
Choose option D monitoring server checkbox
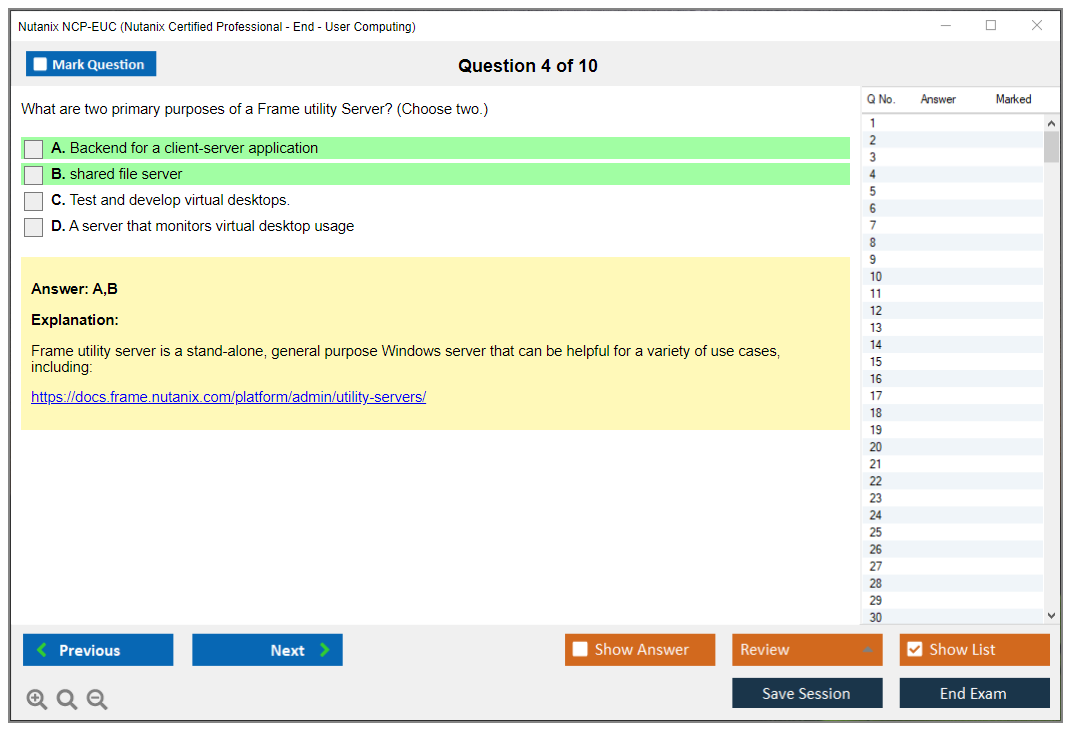pyautogui.click(x=34, y=227)
